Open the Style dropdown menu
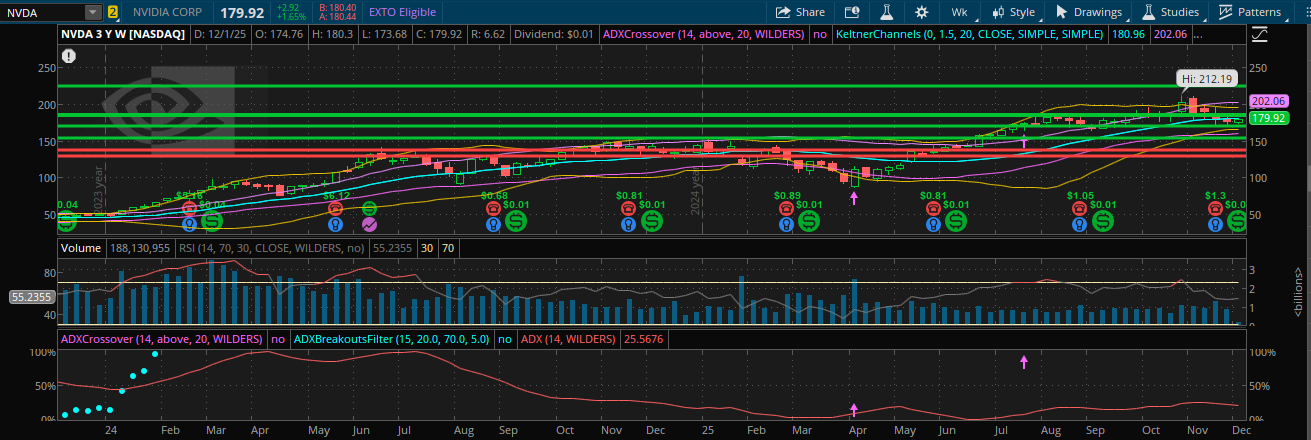 (1014, 12)
